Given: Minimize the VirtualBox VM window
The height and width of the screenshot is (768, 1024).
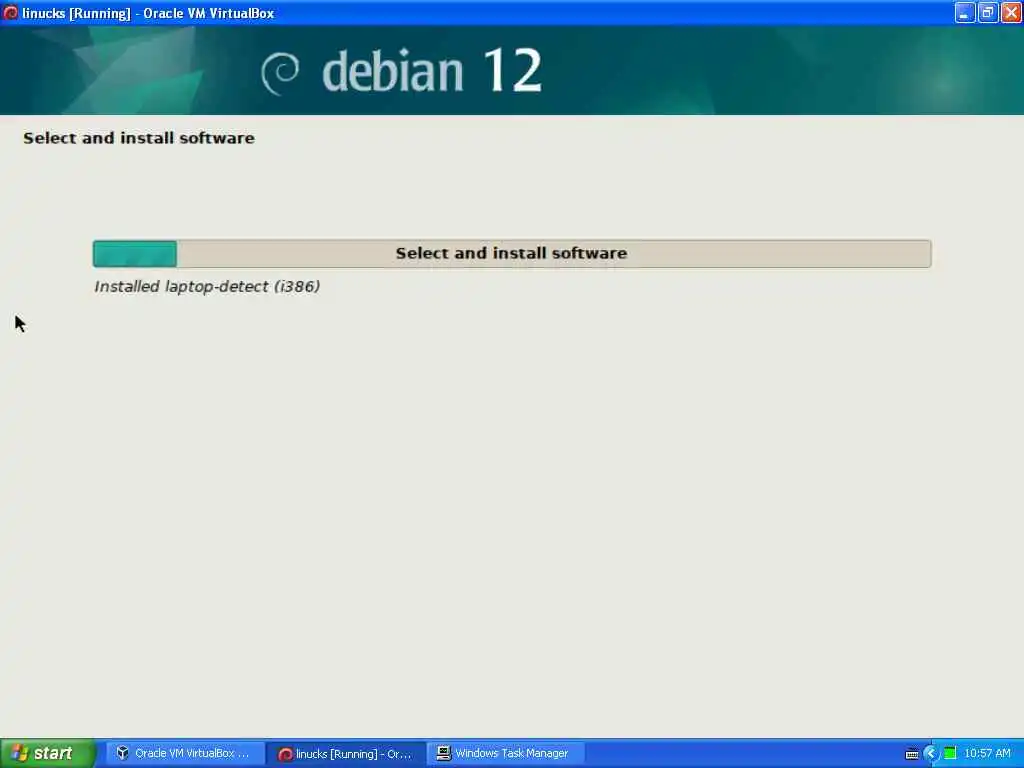Looking at the screenshot, I should point(965,12).
